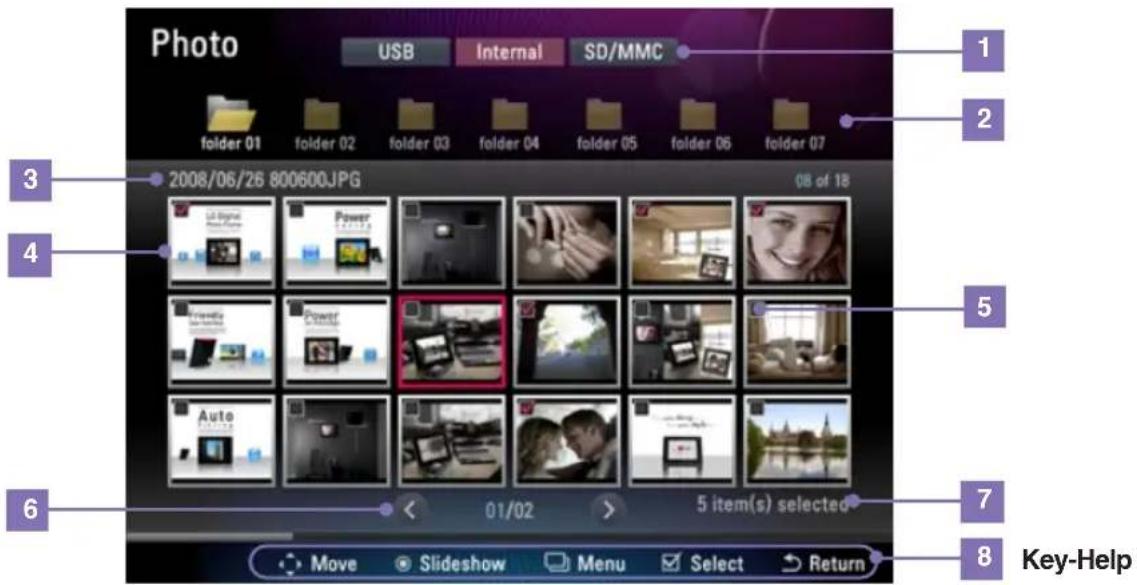Click the 2008/06/26 800600JPG file info
1137x585 pixels.
pyautogui.click(x=265, y=180)
